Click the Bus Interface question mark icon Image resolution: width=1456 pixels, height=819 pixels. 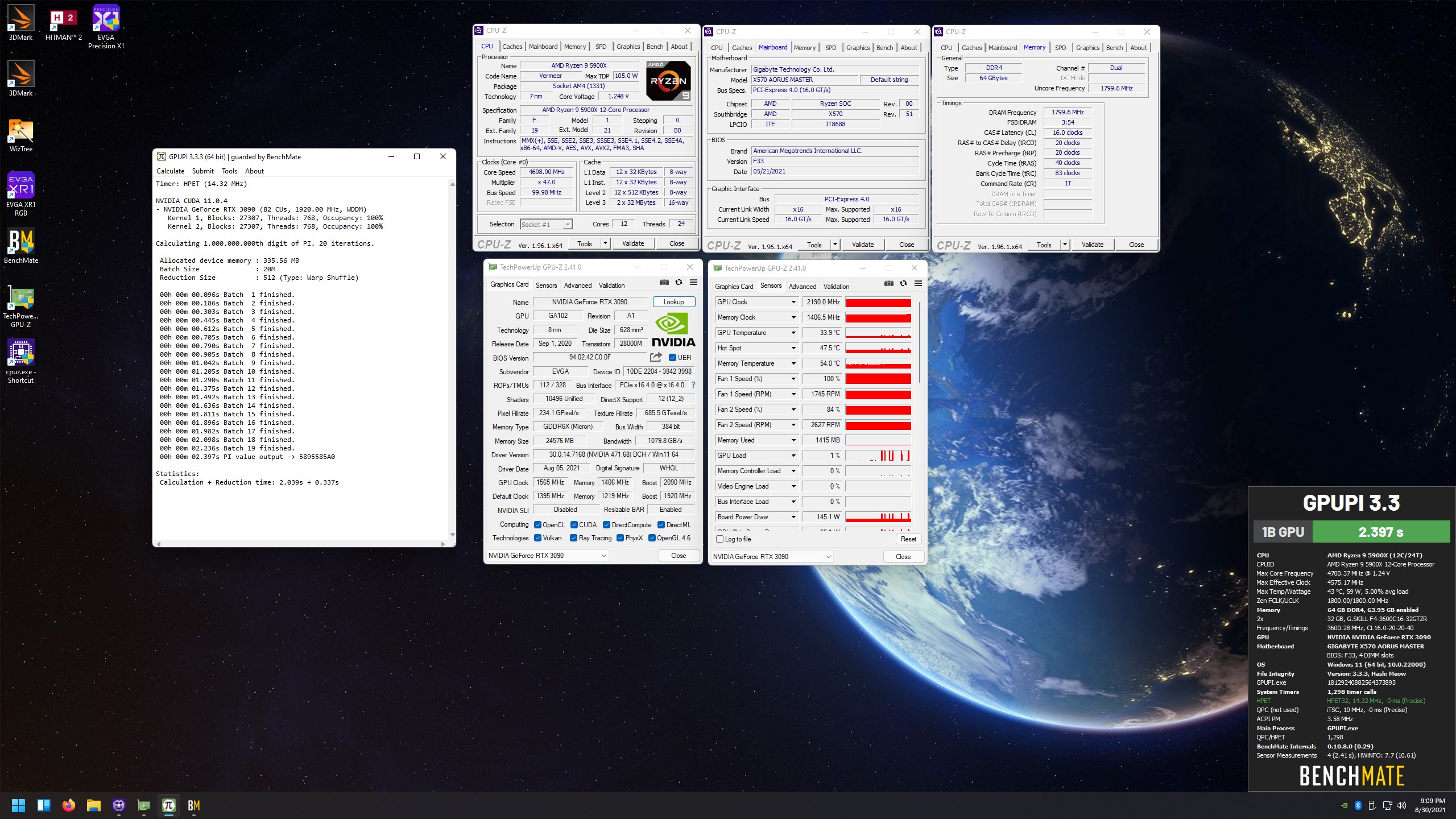[693, 385]
